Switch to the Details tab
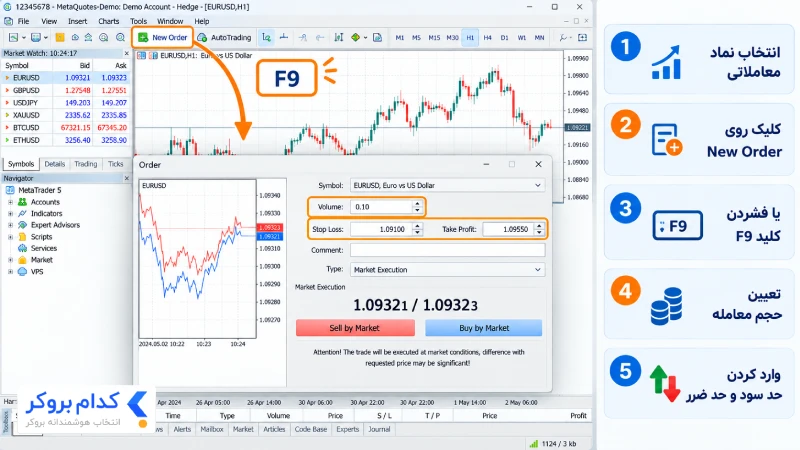The width and height of the screenshot is (800, 450). pos(55,164)
